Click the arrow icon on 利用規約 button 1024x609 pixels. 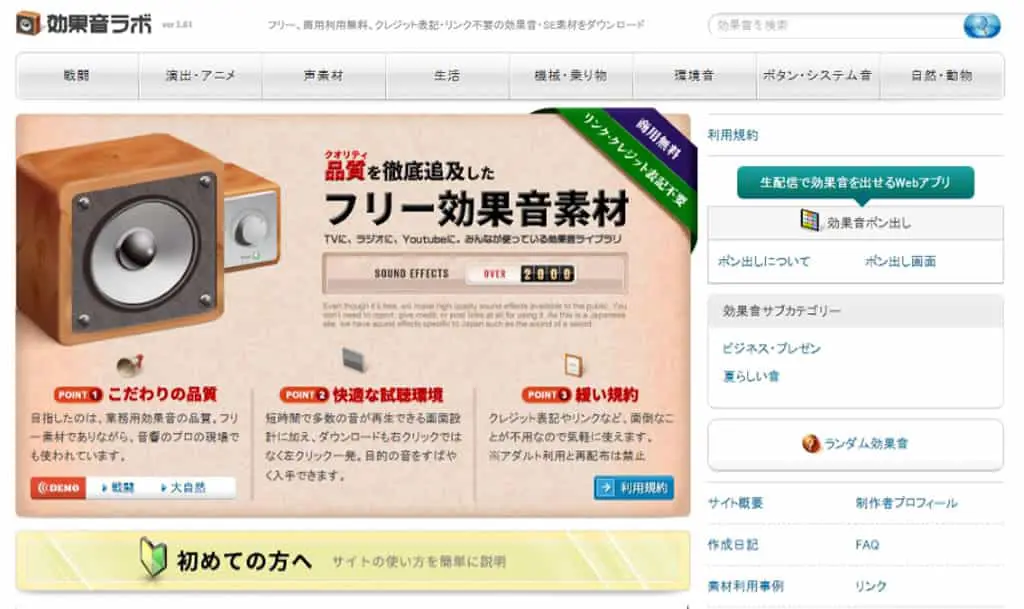click(605, 488)
